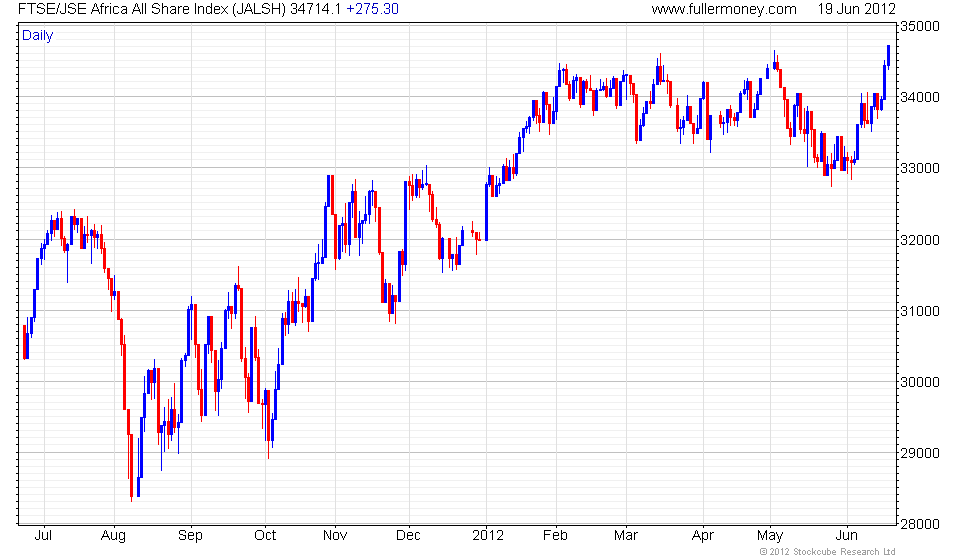Image resolution: width=980 pixels, height=560 pixels.
Task: Click the index value 34714.1
Action: click(316, 9)
